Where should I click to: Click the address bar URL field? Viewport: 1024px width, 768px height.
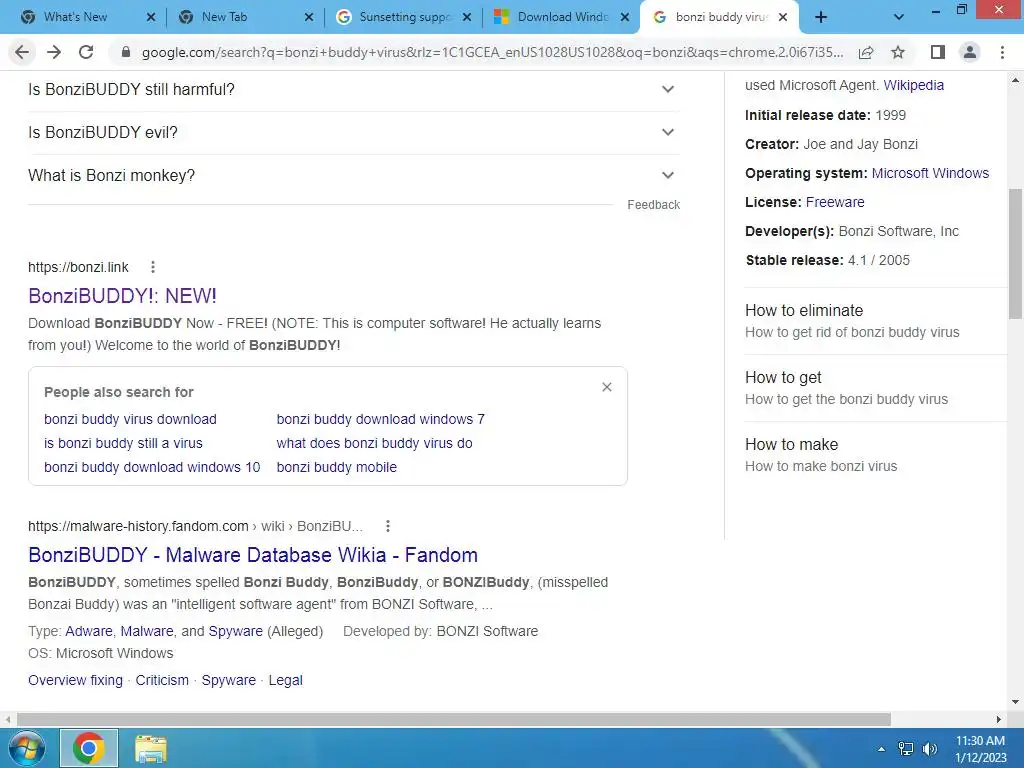click(492, 52)
